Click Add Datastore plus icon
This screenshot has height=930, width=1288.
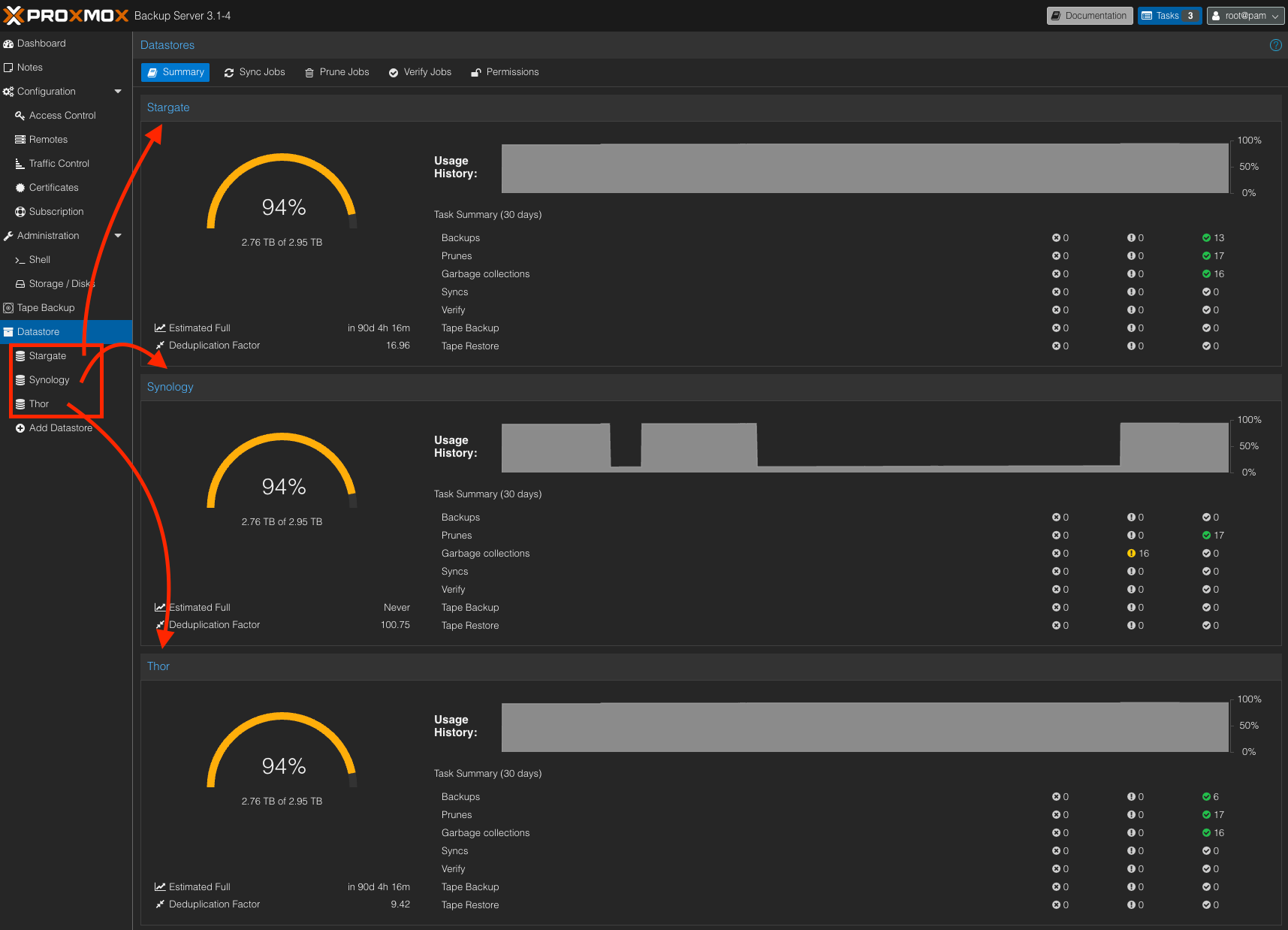click(20, 428)
